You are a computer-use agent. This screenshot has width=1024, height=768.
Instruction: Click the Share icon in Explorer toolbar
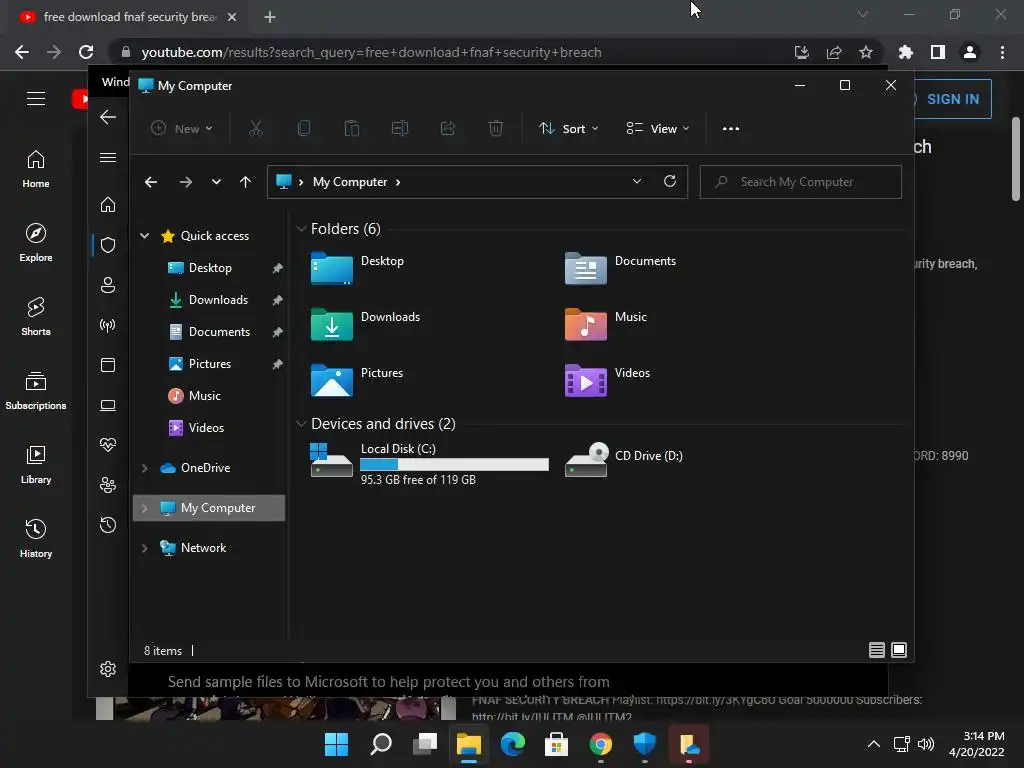pyautogui.click(x=448, y=129)
